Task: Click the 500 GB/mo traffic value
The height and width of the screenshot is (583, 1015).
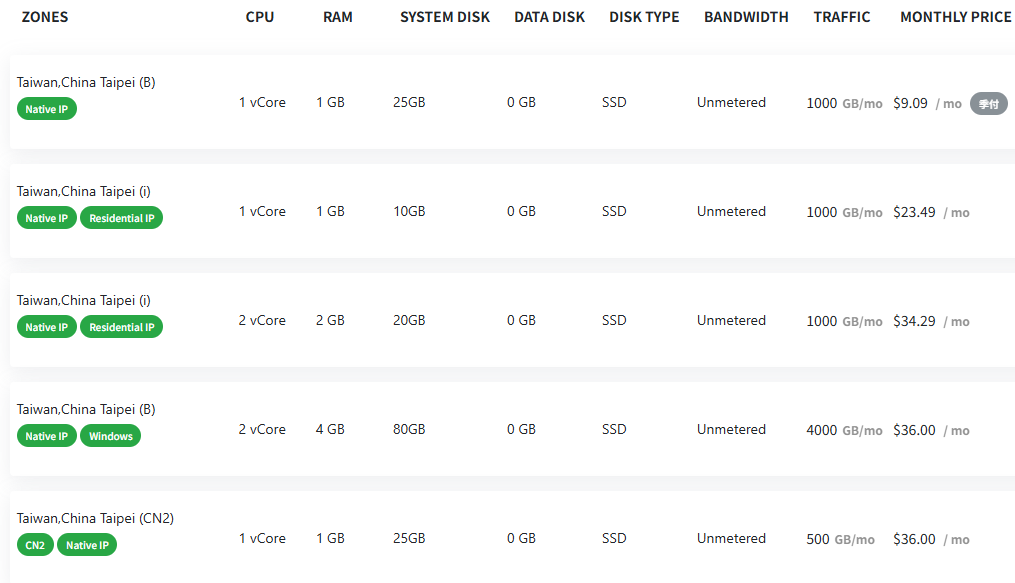Action: 840,539
